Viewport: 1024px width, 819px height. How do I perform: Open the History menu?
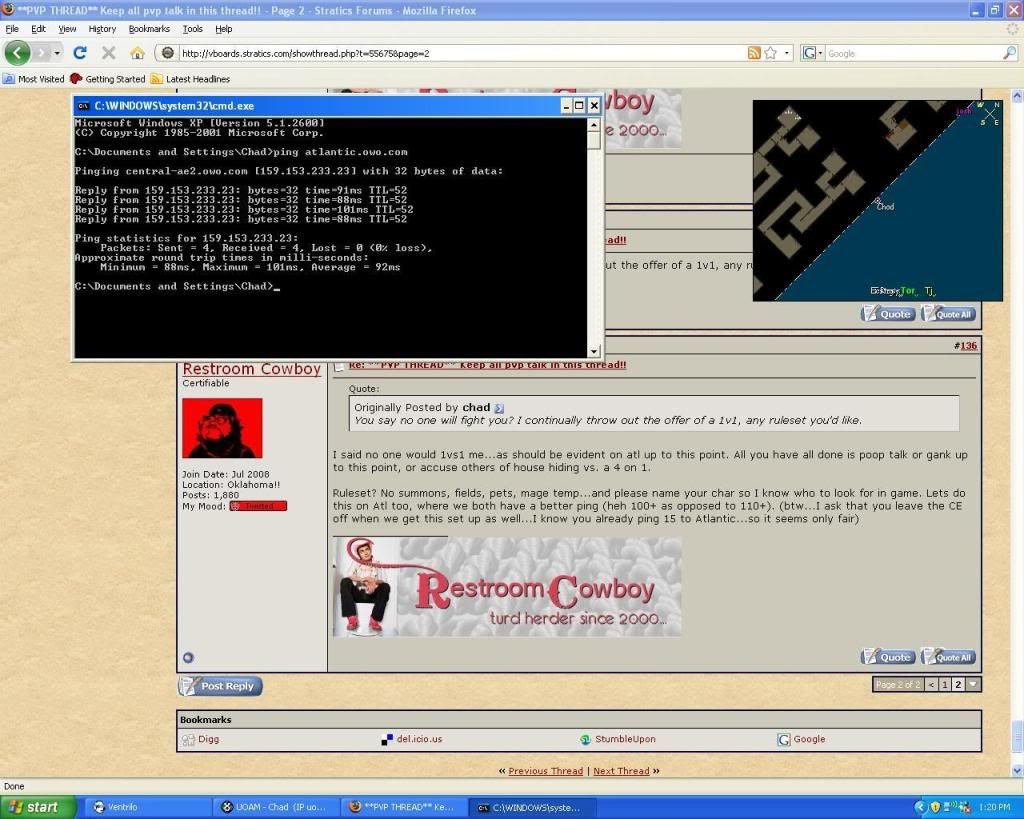(x=103, y=29)
